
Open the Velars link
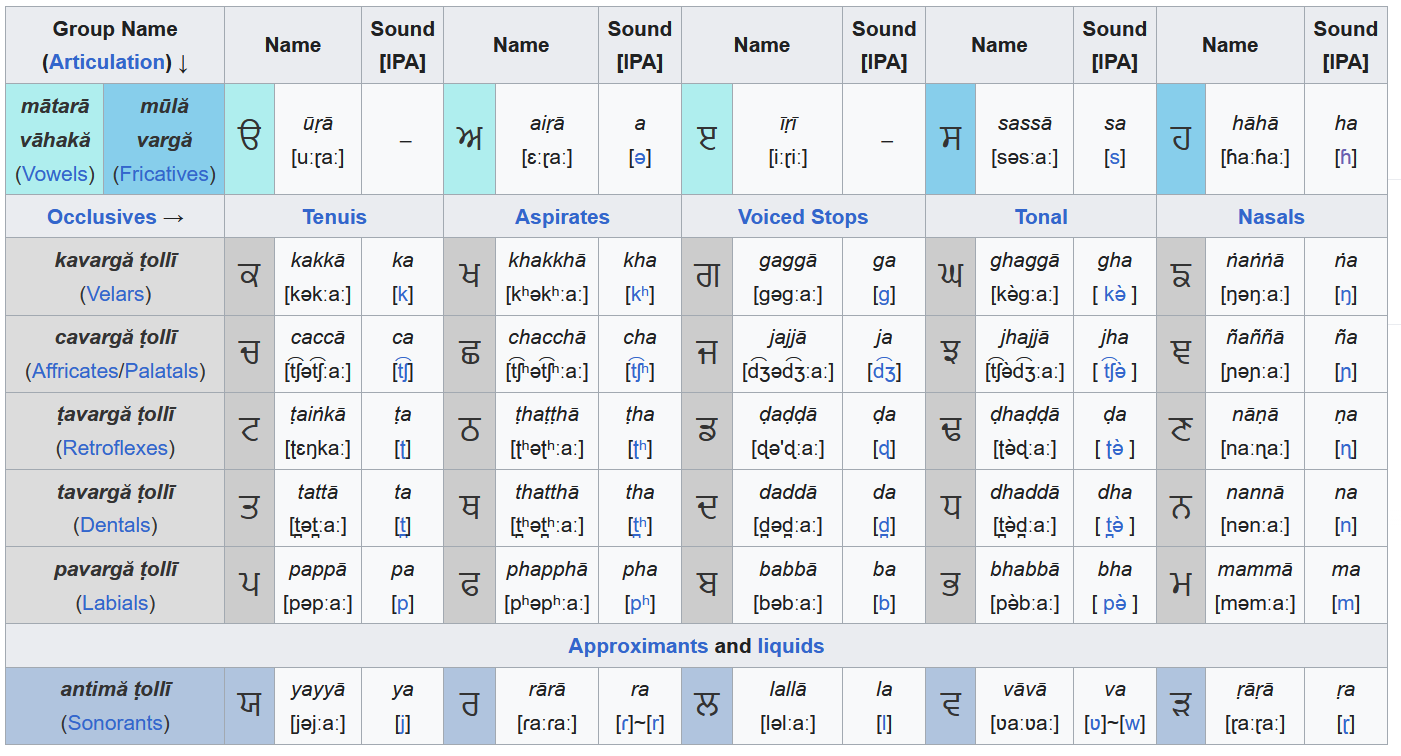[x=115, y=294]
